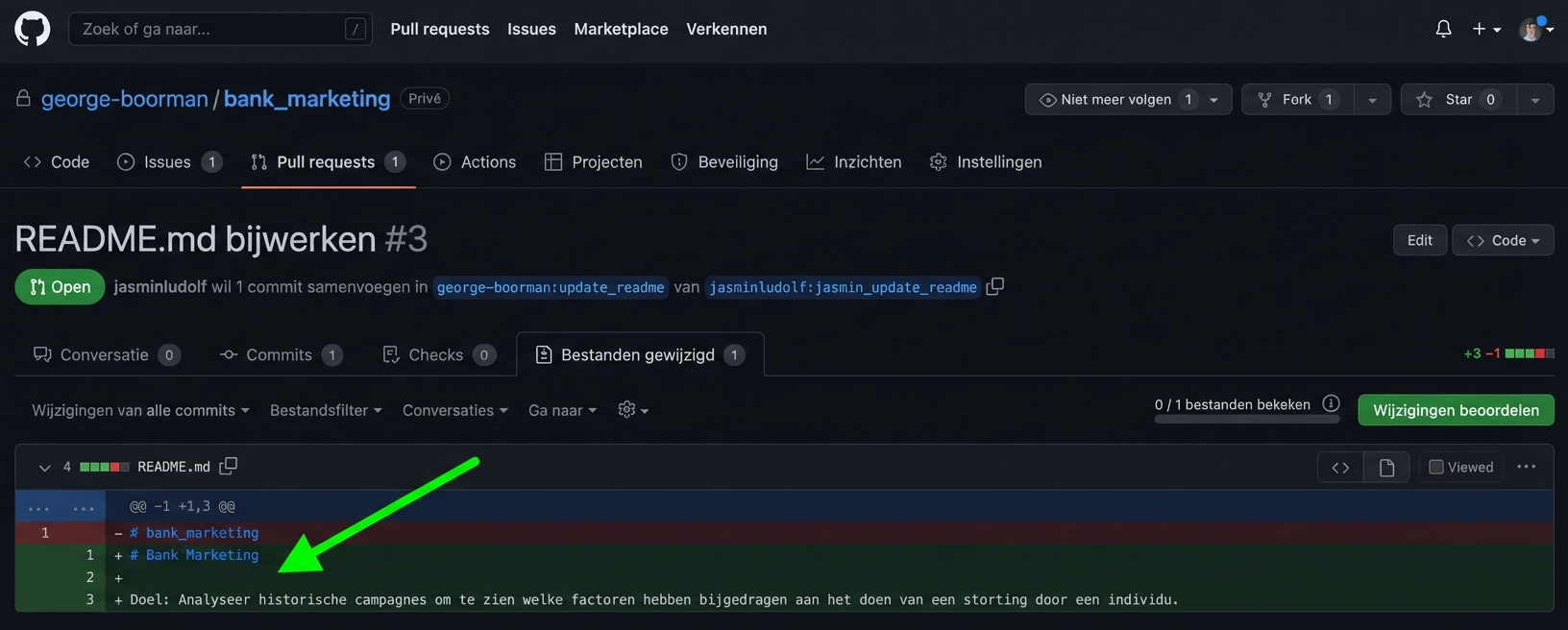Open the notifications bell

pyautogui.click(x=1443, y=29)
